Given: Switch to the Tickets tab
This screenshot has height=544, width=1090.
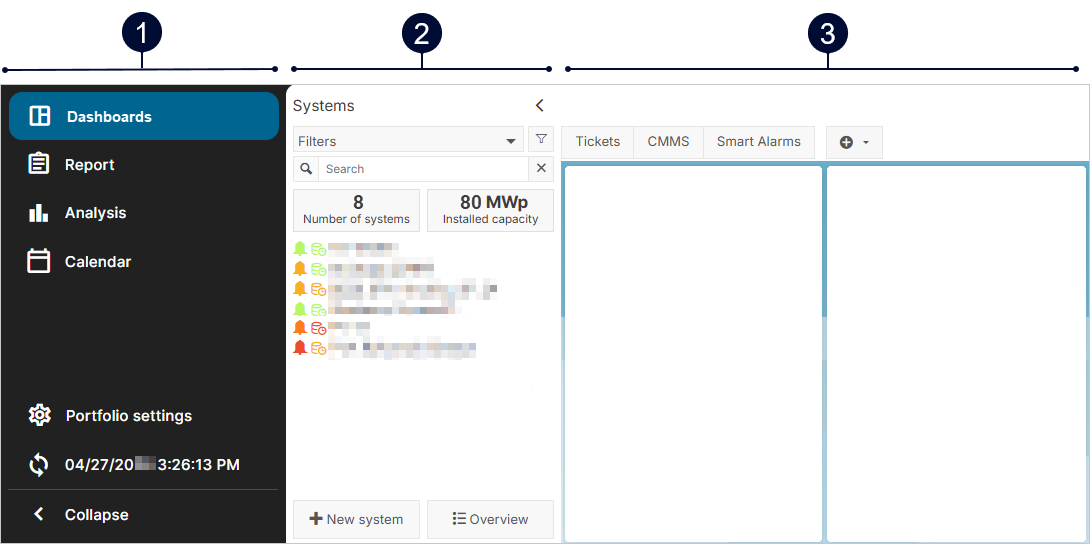Looking at the screenshot, I should [x=598, y=142].
